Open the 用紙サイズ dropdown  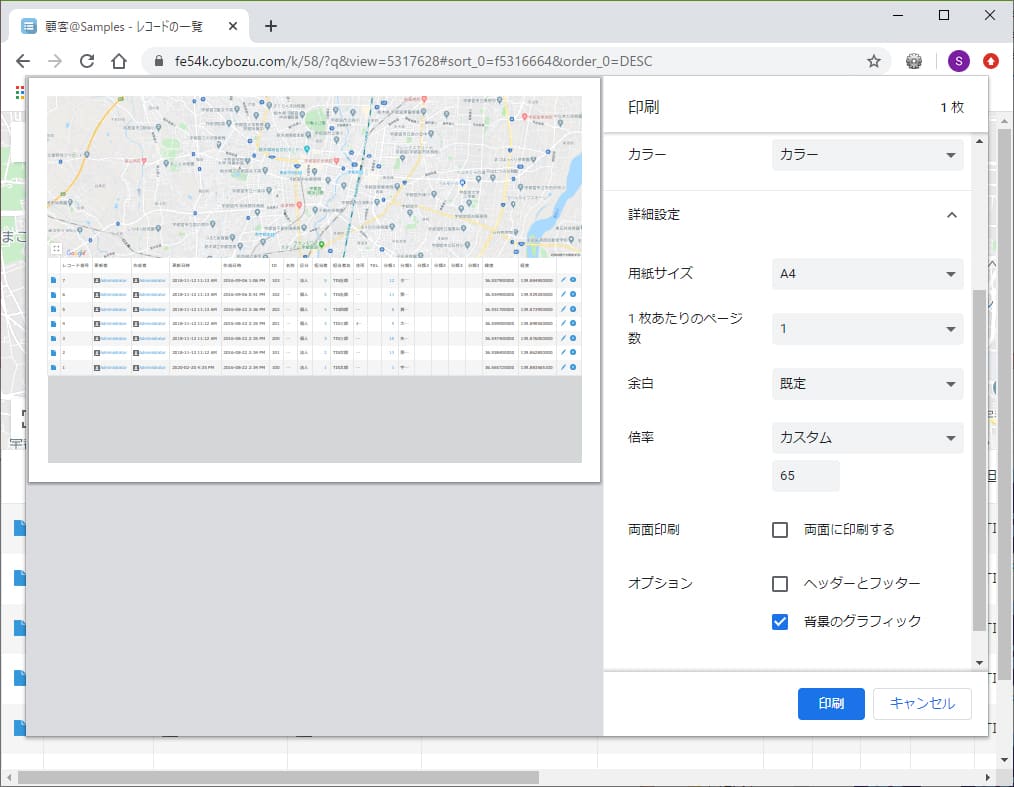point(866,274)
